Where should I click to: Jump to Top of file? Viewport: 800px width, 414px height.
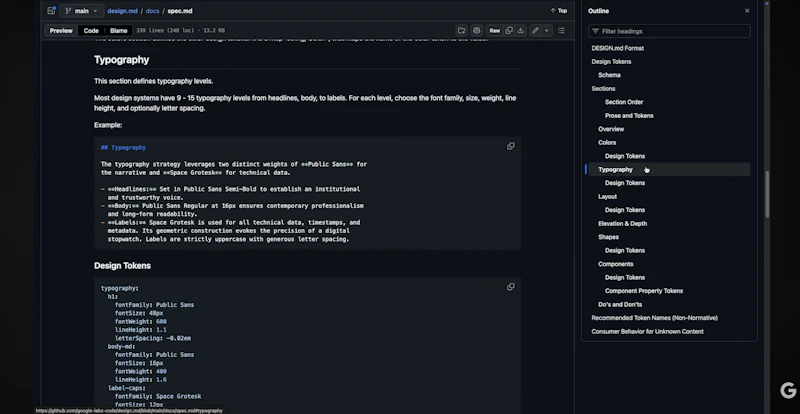coord(559,11)
